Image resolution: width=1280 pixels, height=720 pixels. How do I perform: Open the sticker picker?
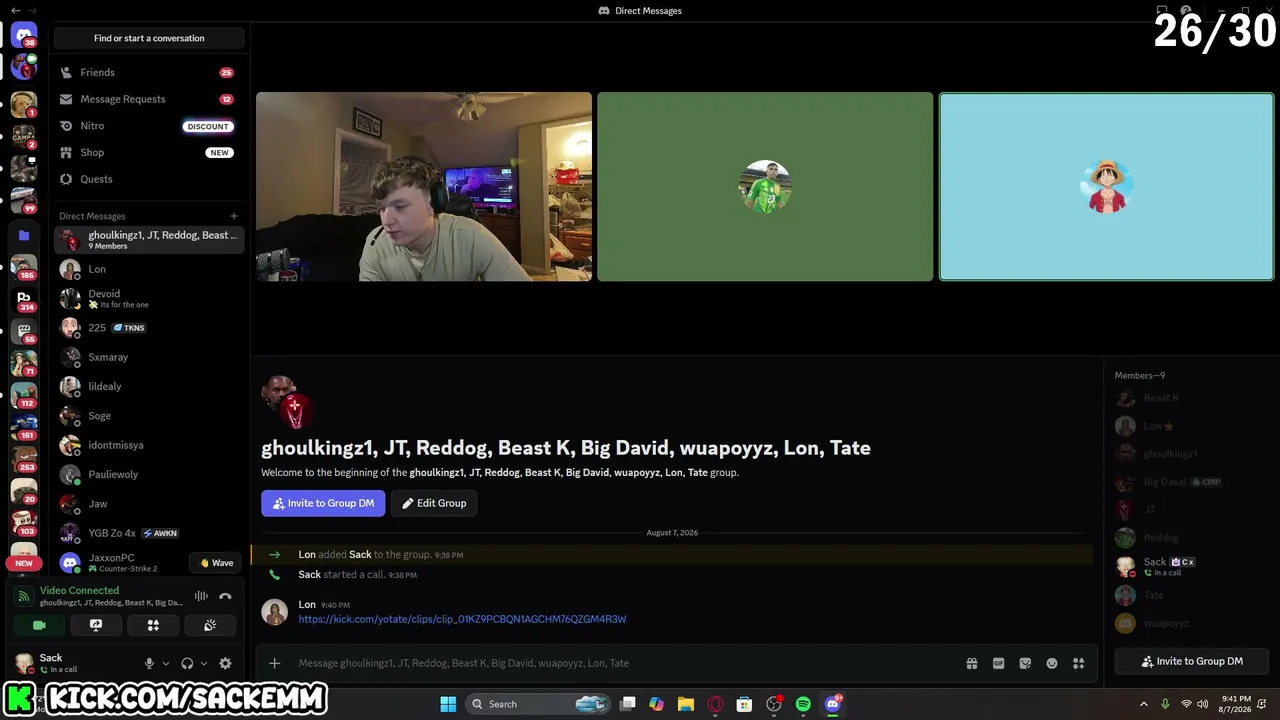[x=1025, y=663]
